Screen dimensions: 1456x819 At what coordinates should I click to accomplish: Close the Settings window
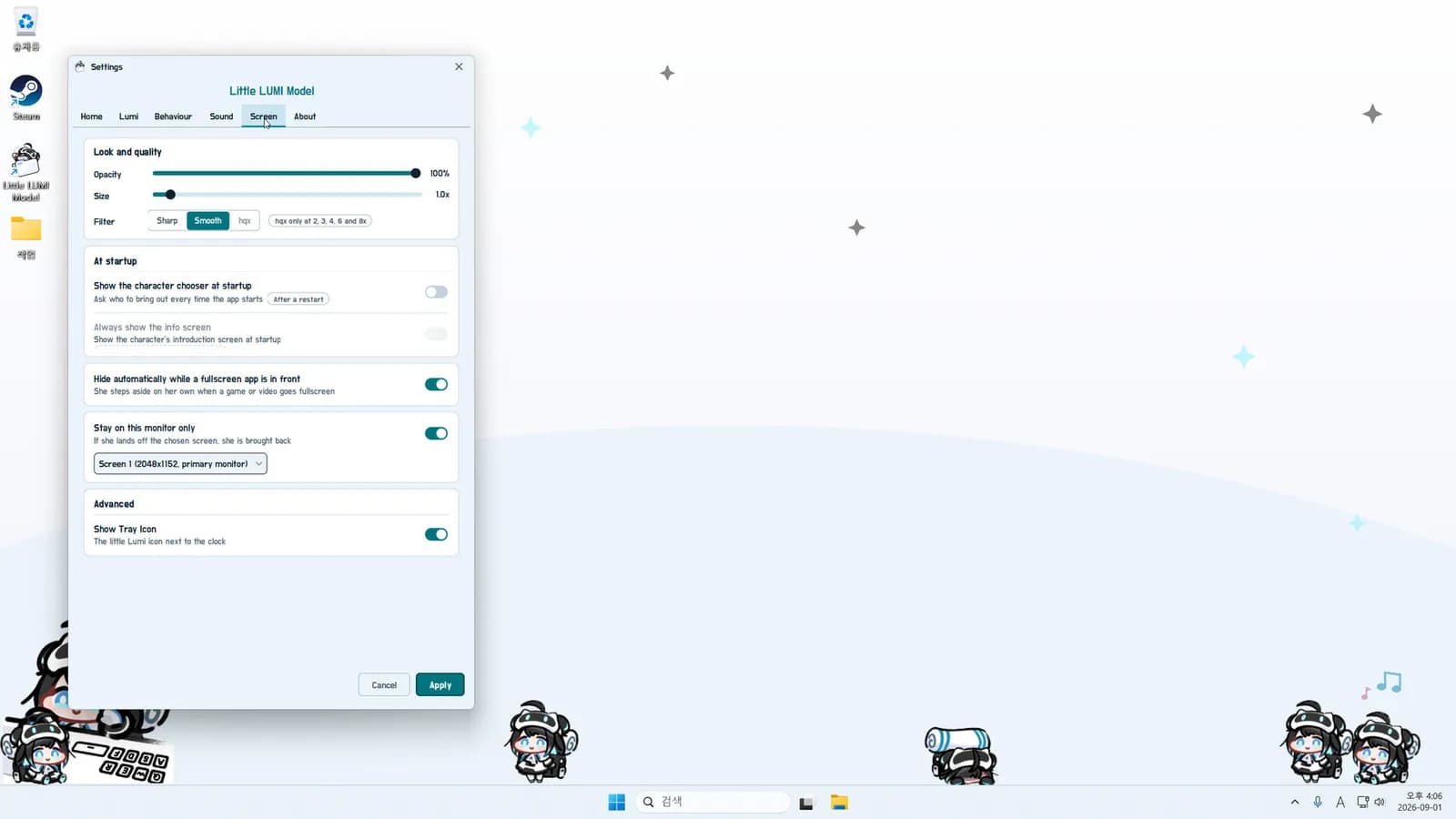(459, 66)
